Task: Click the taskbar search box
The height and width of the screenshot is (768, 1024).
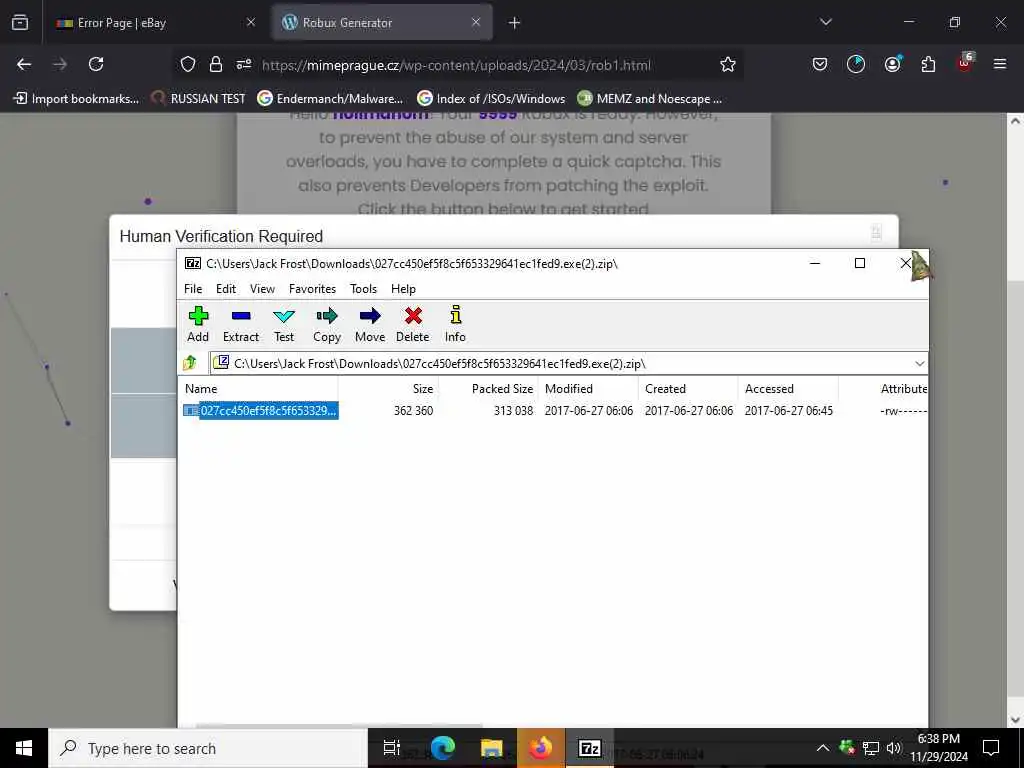Action: point(208,748)
